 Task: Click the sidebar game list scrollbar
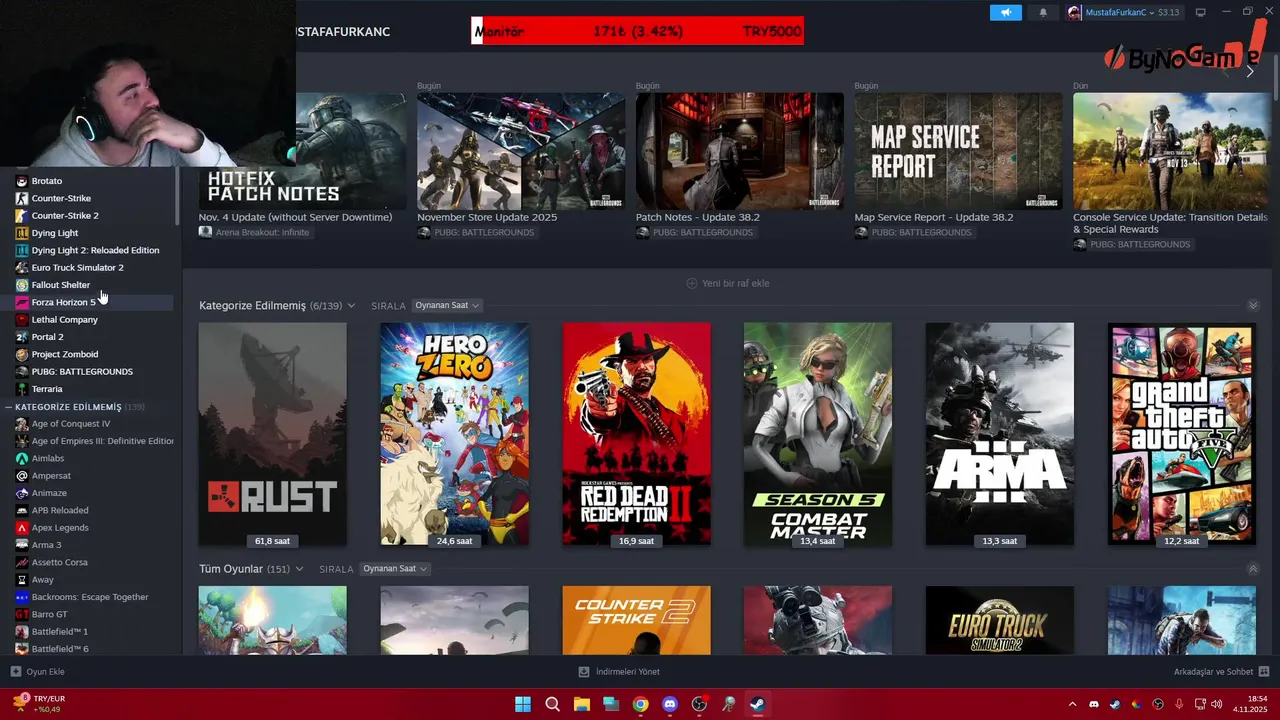177,195
